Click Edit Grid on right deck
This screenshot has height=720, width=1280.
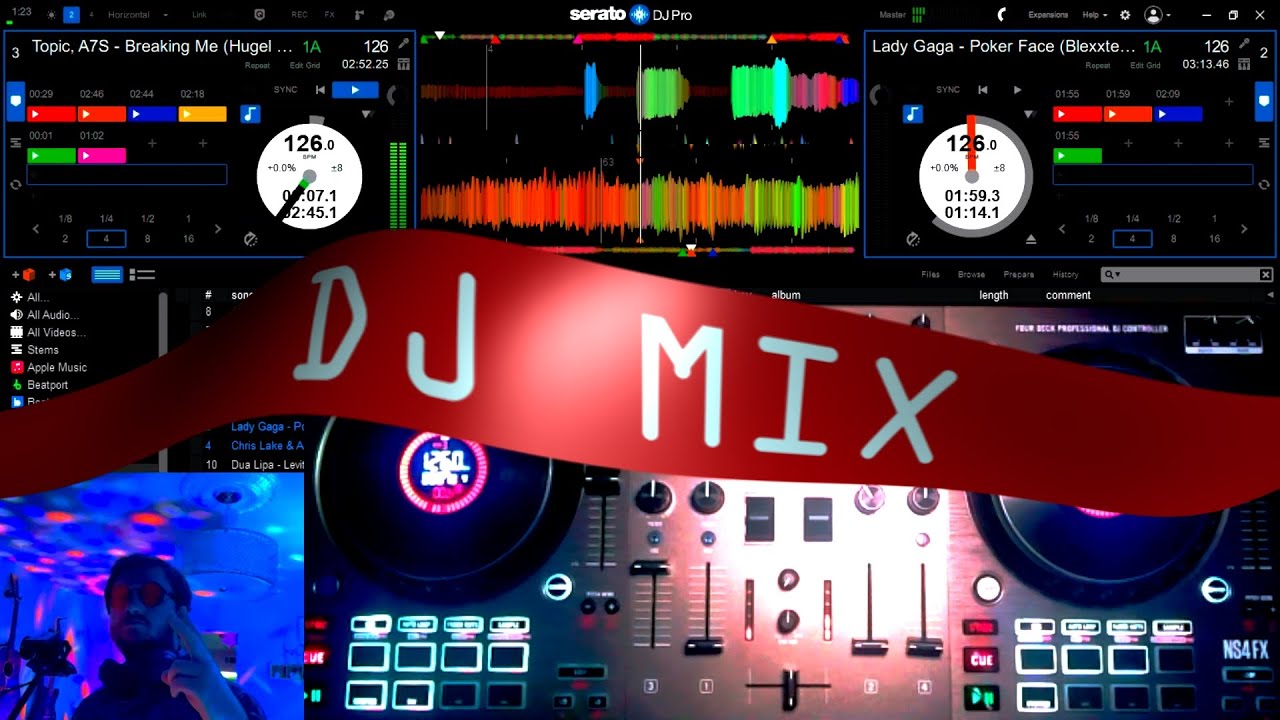tap(1145, 65)
